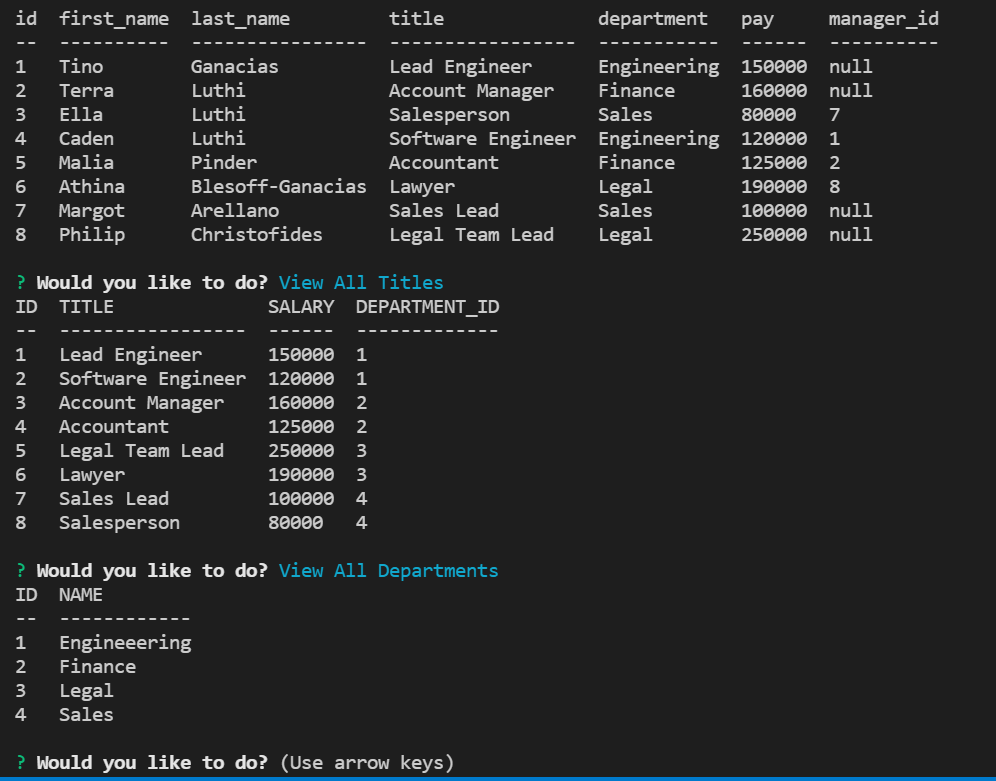Select the bottom 'Would you like to do?' prompt
This screenshot has width=996, height=781.
click(x=150, y=762)
